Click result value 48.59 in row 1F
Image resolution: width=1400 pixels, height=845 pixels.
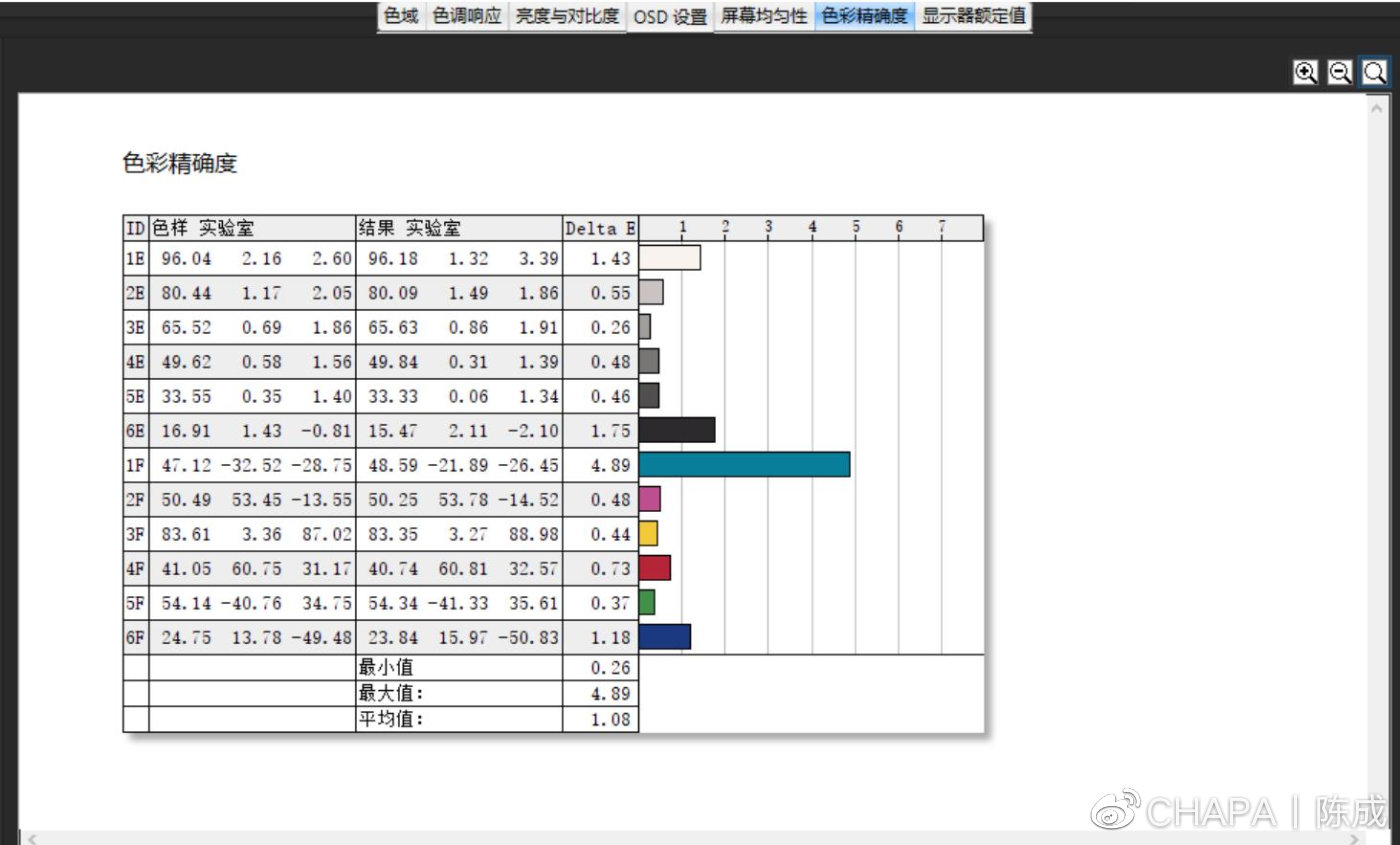[393, 466]
